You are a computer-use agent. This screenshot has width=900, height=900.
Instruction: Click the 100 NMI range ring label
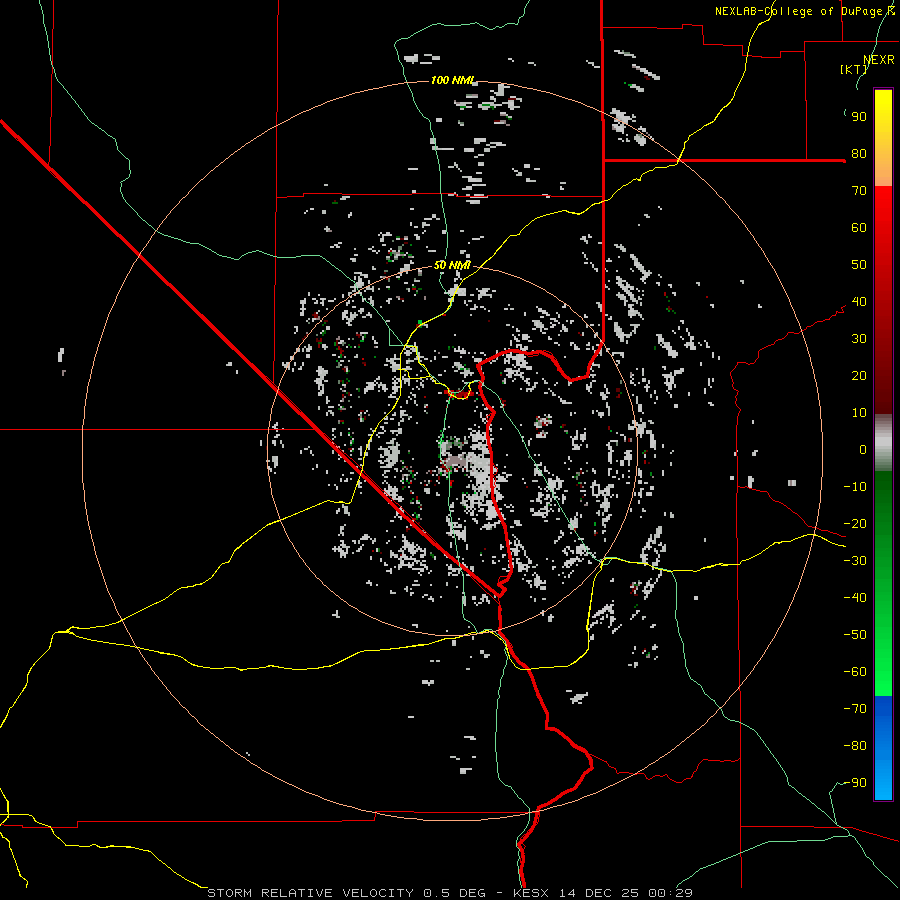tap(453, 80)
